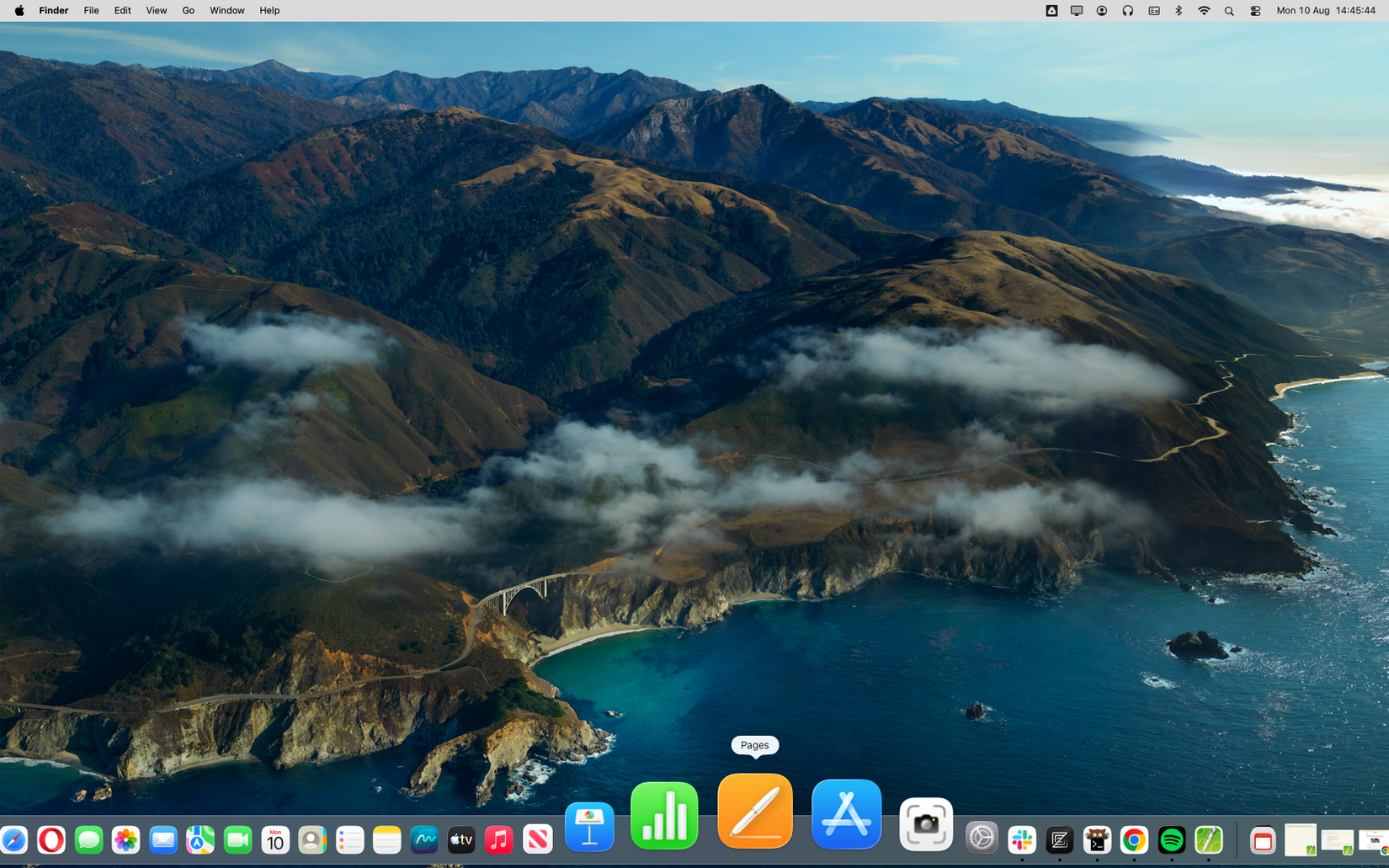
Task: Launch the Screenshot app from the Dock
Action: 926,824
